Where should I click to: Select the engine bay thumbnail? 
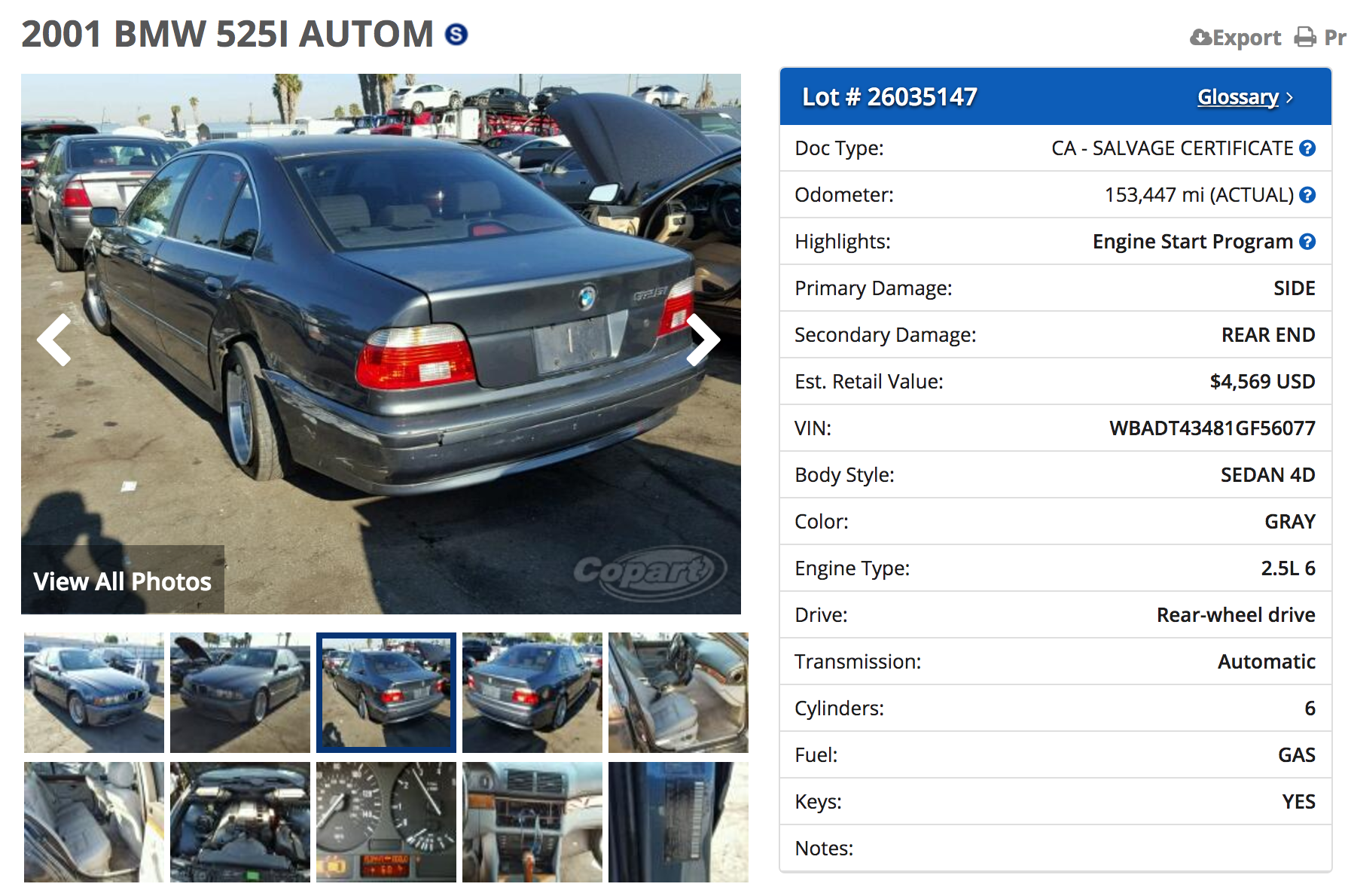240,822
